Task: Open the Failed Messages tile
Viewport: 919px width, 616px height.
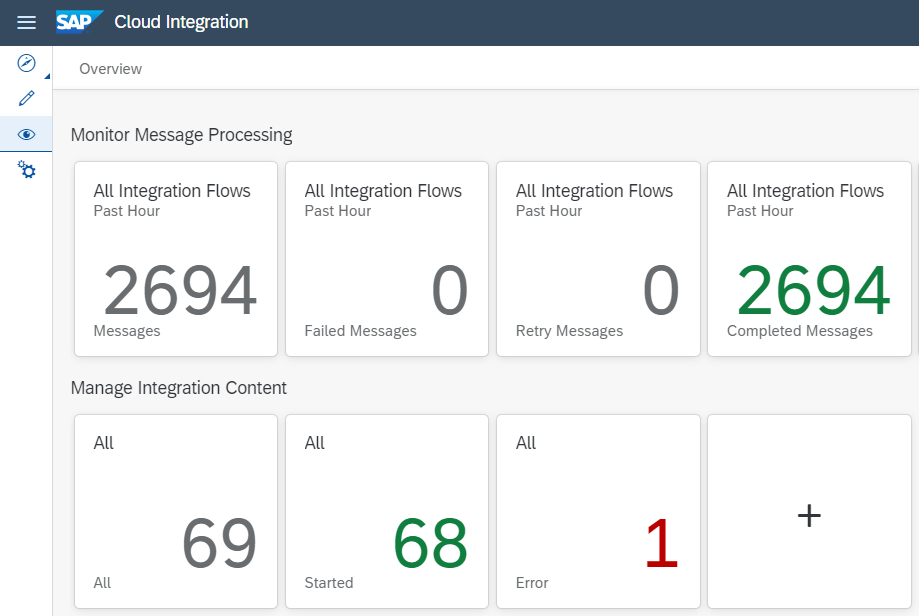Action: pyautogui.click(x=386, y=259)
